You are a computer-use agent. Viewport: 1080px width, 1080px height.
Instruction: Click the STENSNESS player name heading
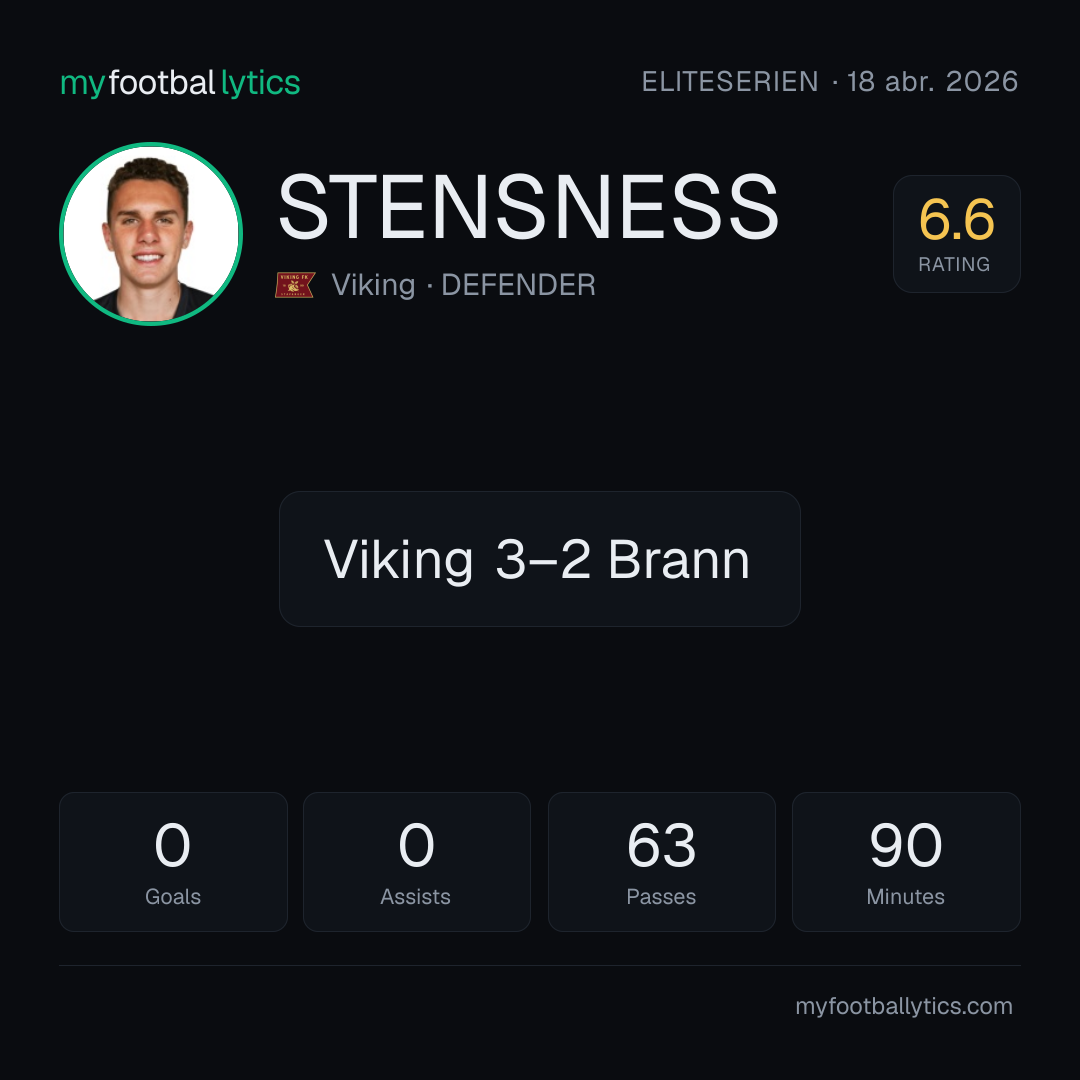[528, 207]
